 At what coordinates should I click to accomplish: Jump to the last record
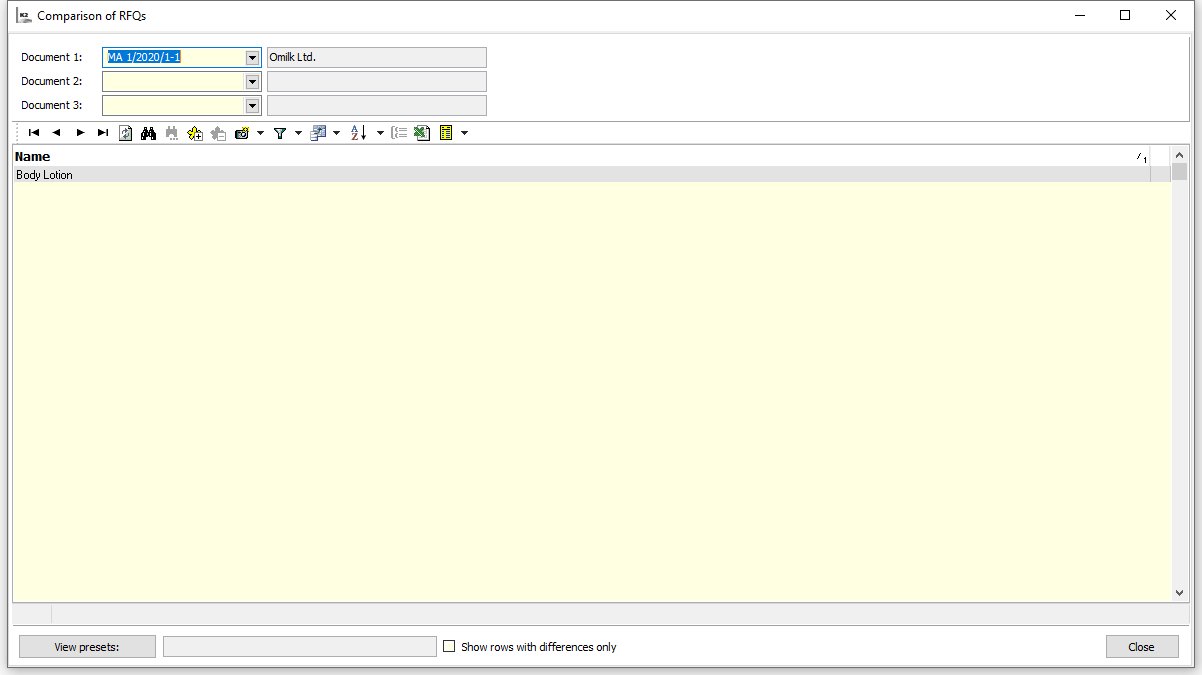103,133
